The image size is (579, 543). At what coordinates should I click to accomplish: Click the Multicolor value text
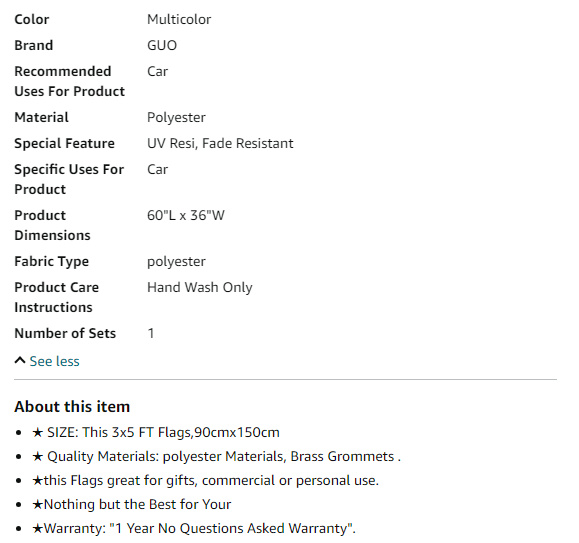[179, 19]
